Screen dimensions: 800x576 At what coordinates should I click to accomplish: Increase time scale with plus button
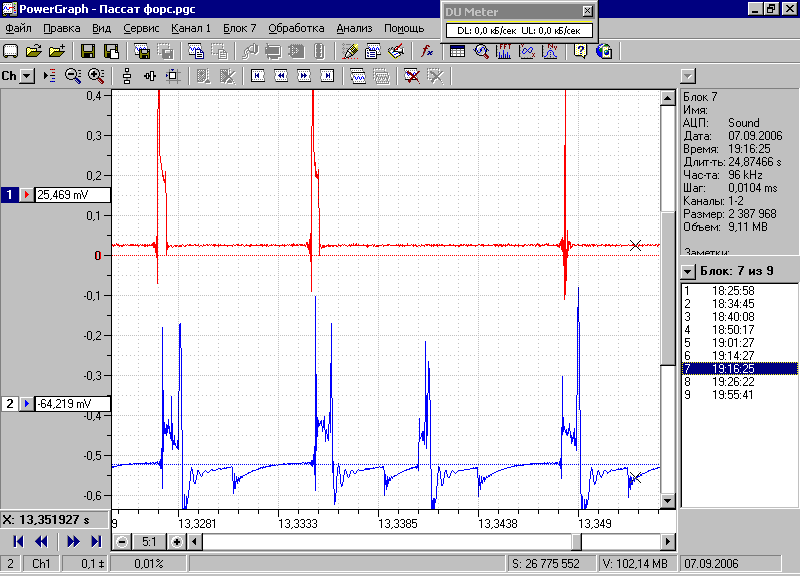177,541
